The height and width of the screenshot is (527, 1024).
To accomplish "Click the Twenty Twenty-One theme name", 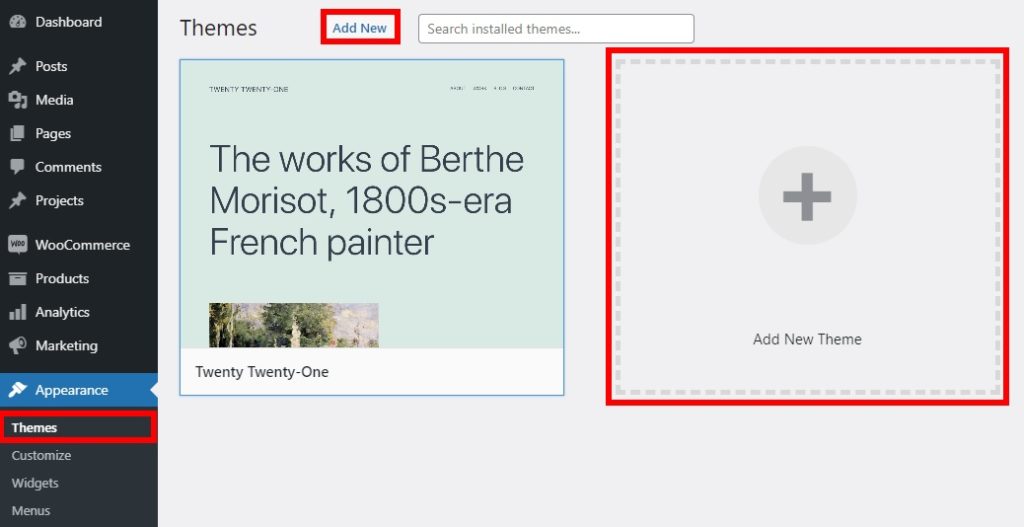I will pyautogui.click(x=262, y=372).
